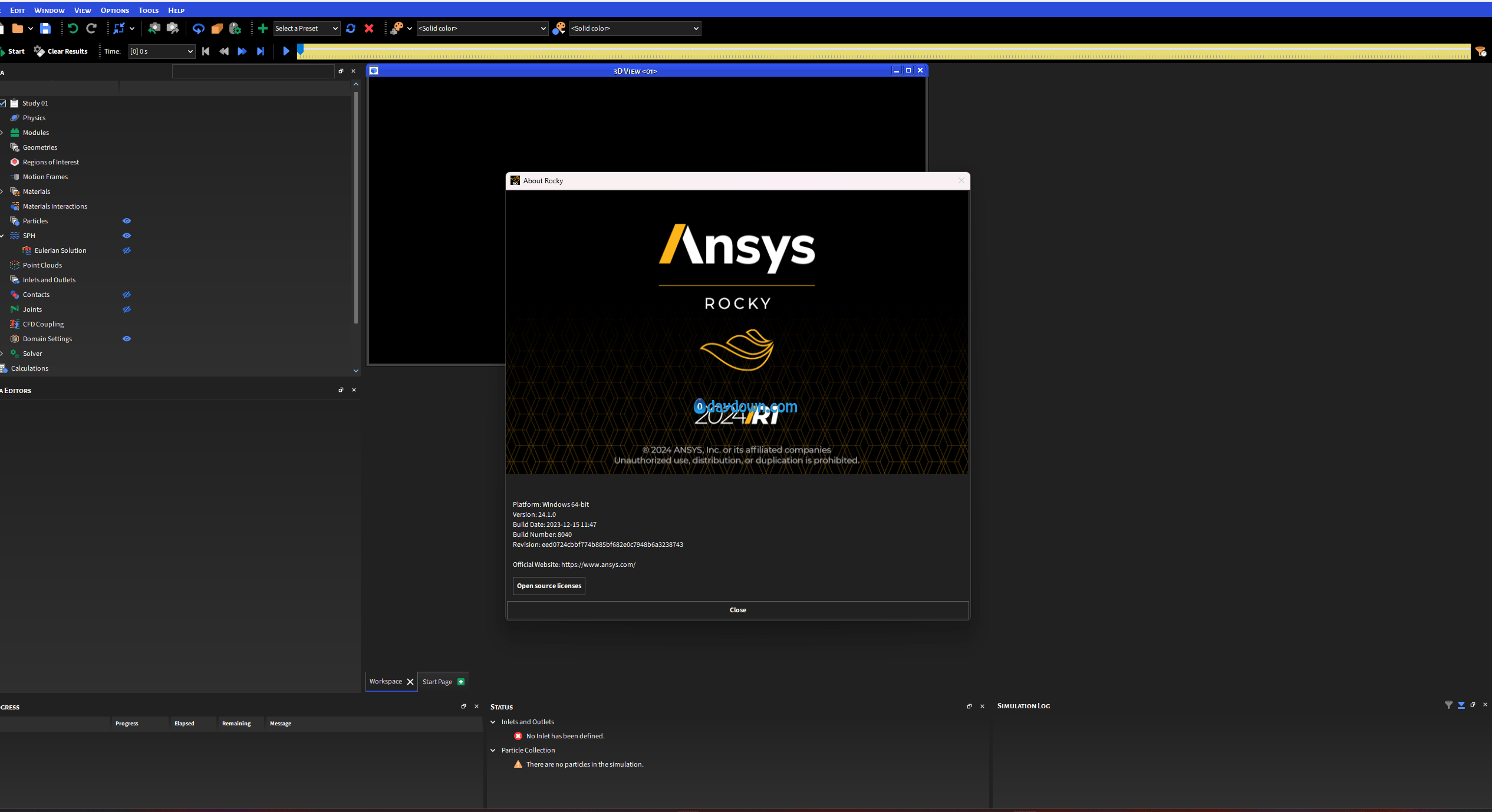The height and width of the screenshot is (812, 1492).
Task: Click the export camera snapshot icon
Action: pyautogui.click(x=173, y=28)
